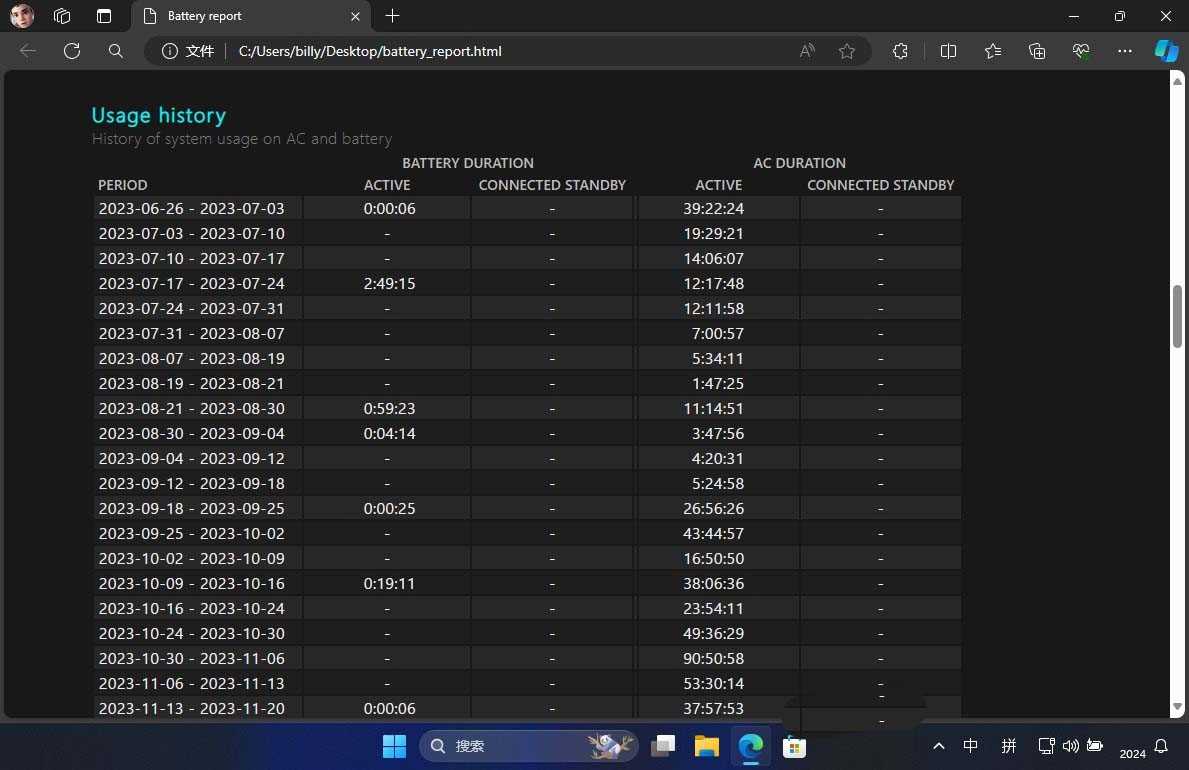Open the Collections icon in toolbar
Image resolution: width=1189 pixels, height=770 pixels.
1037,51
